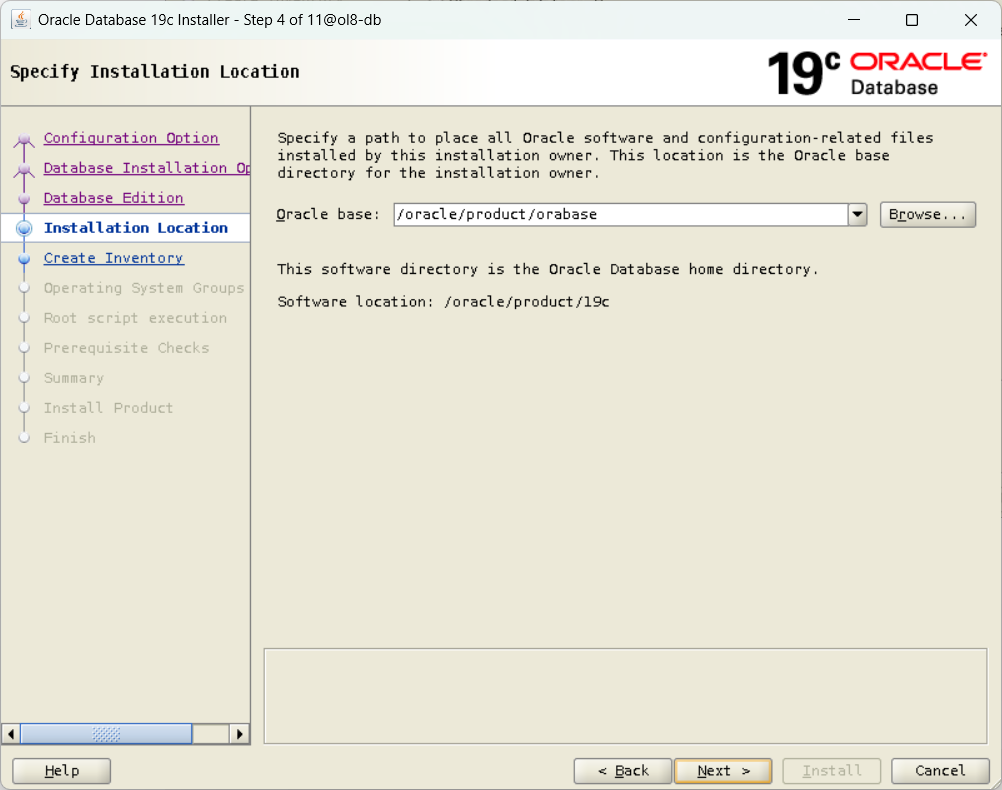Open the Database Edition step

pyautogui.click(x=114, y=198)
